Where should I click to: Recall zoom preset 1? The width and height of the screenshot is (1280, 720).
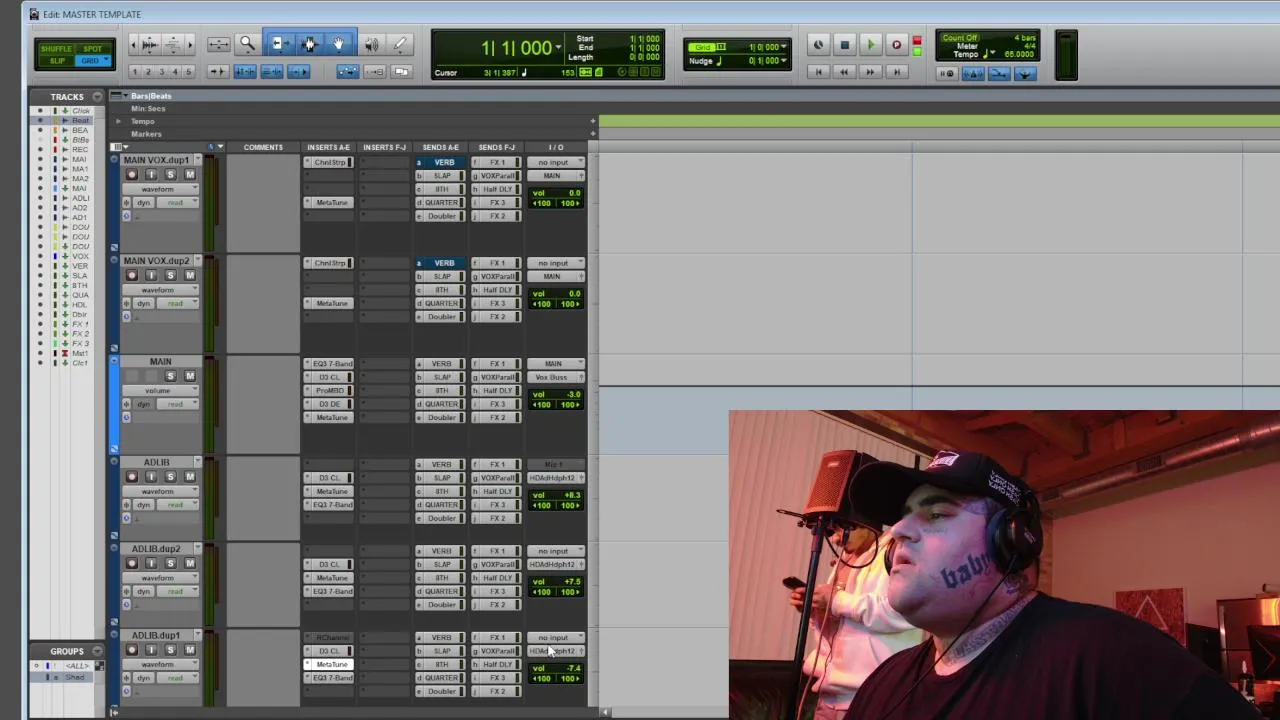click(135, 72)
